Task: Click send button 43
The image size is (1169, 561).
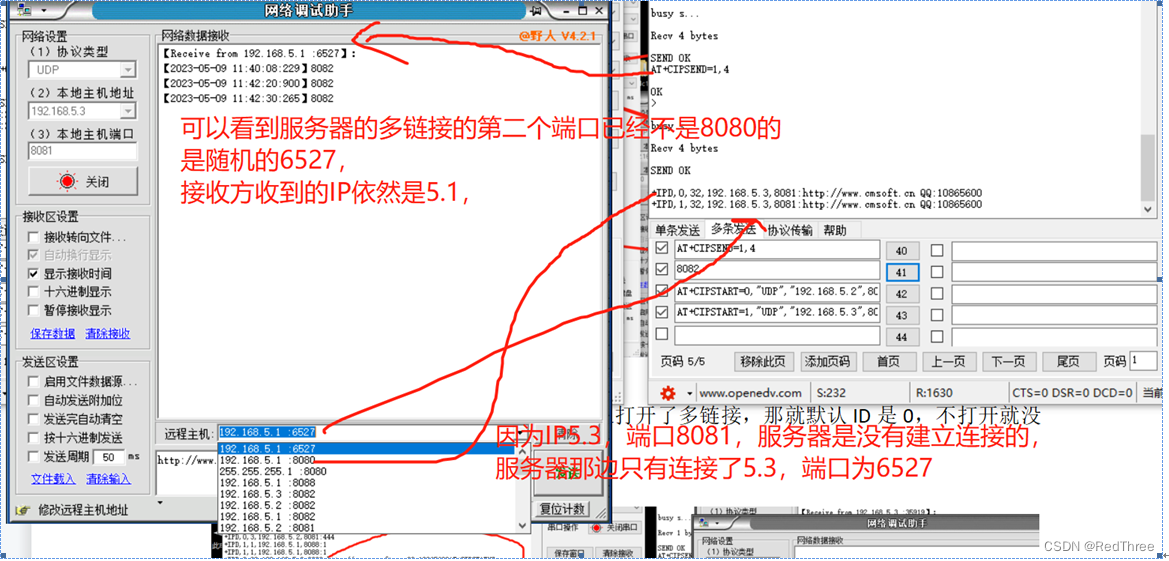Action: [902, 316]
